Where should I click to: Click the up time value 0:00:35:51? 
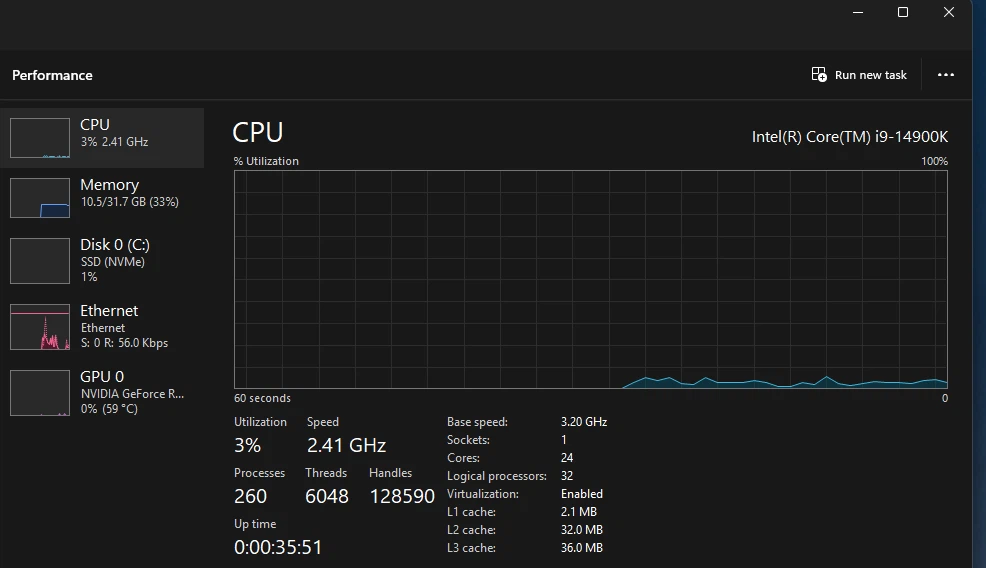pyautogui.click(x=278, y=547)
